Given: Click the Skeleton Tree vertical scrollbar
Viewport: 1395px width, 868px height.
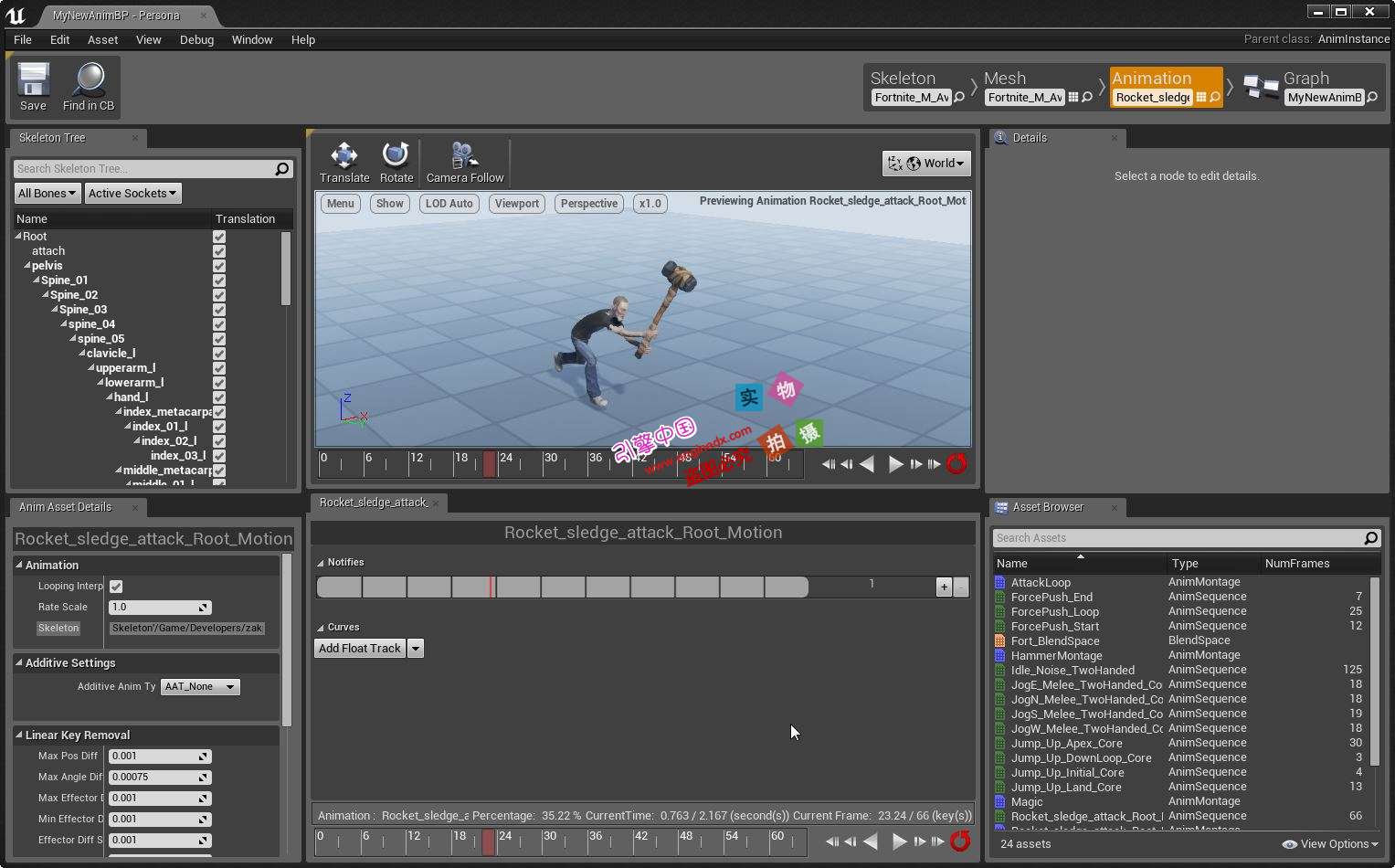Looking at the screenshot, I should tap(285, 268).
